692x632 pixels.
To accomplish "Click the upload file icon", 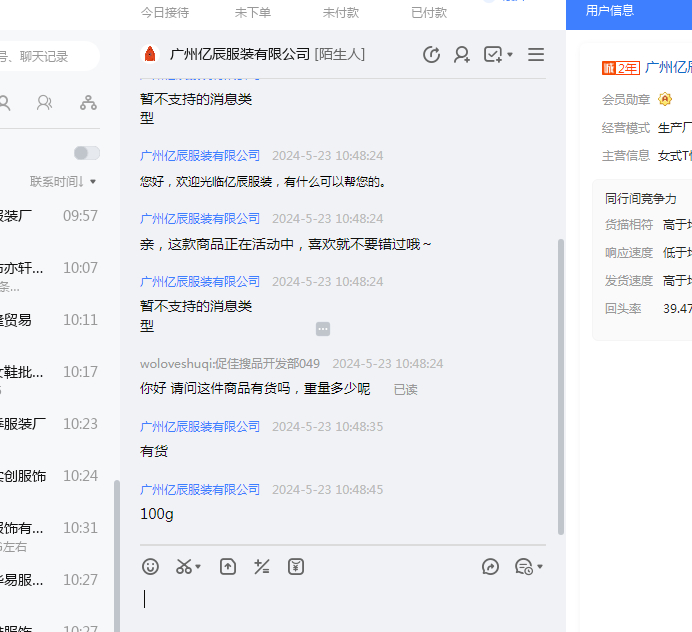I will [228, 567].
